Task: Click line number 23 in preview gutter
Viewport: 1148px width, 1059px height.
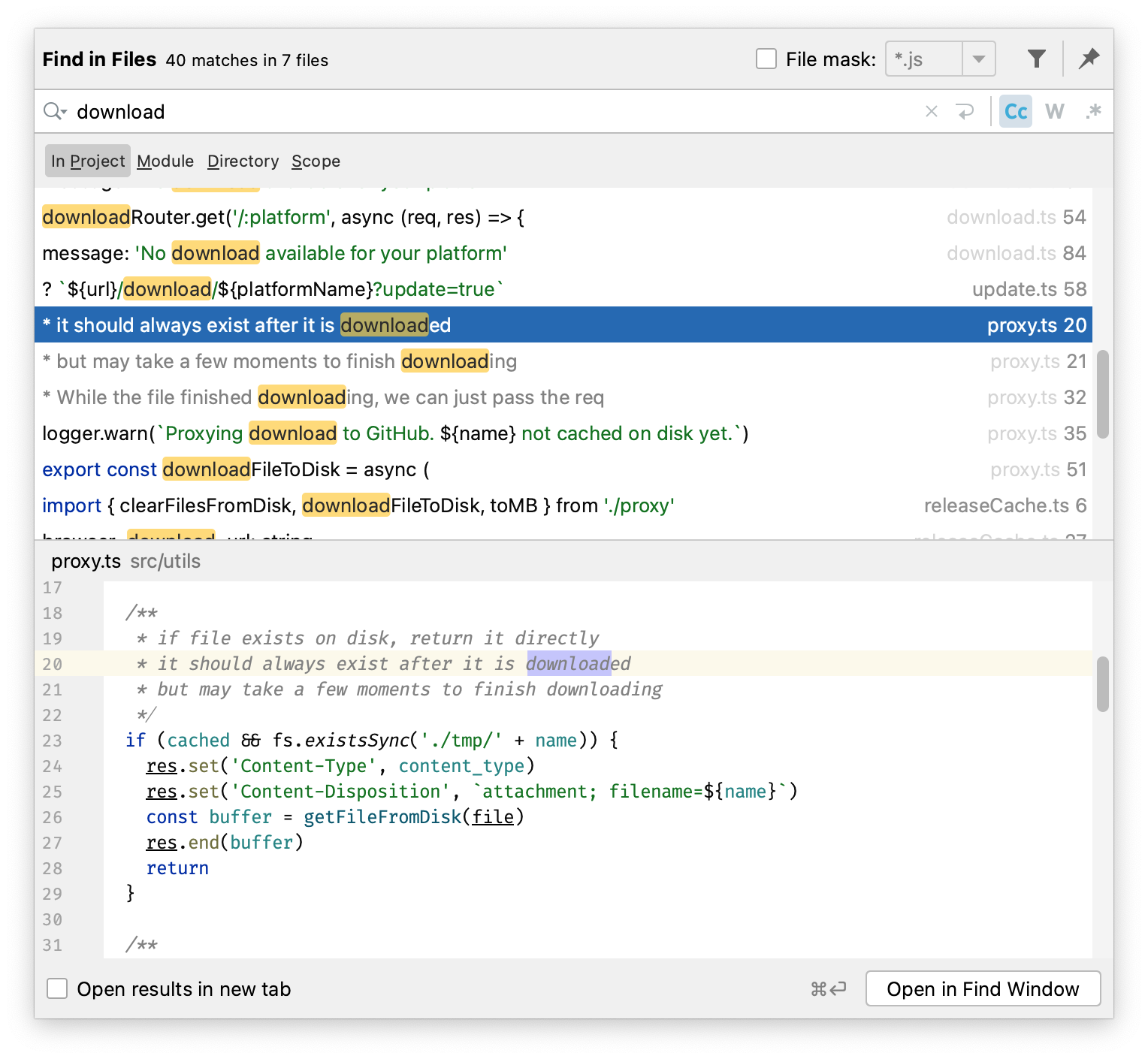Action: 52,741
